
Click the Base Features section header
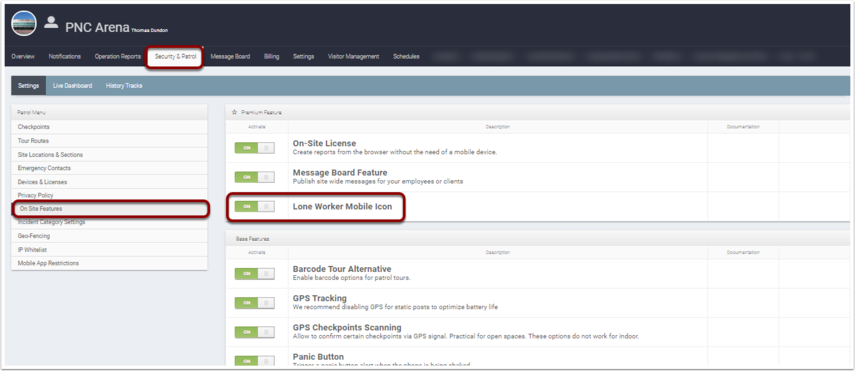click(x=252, y=239)
